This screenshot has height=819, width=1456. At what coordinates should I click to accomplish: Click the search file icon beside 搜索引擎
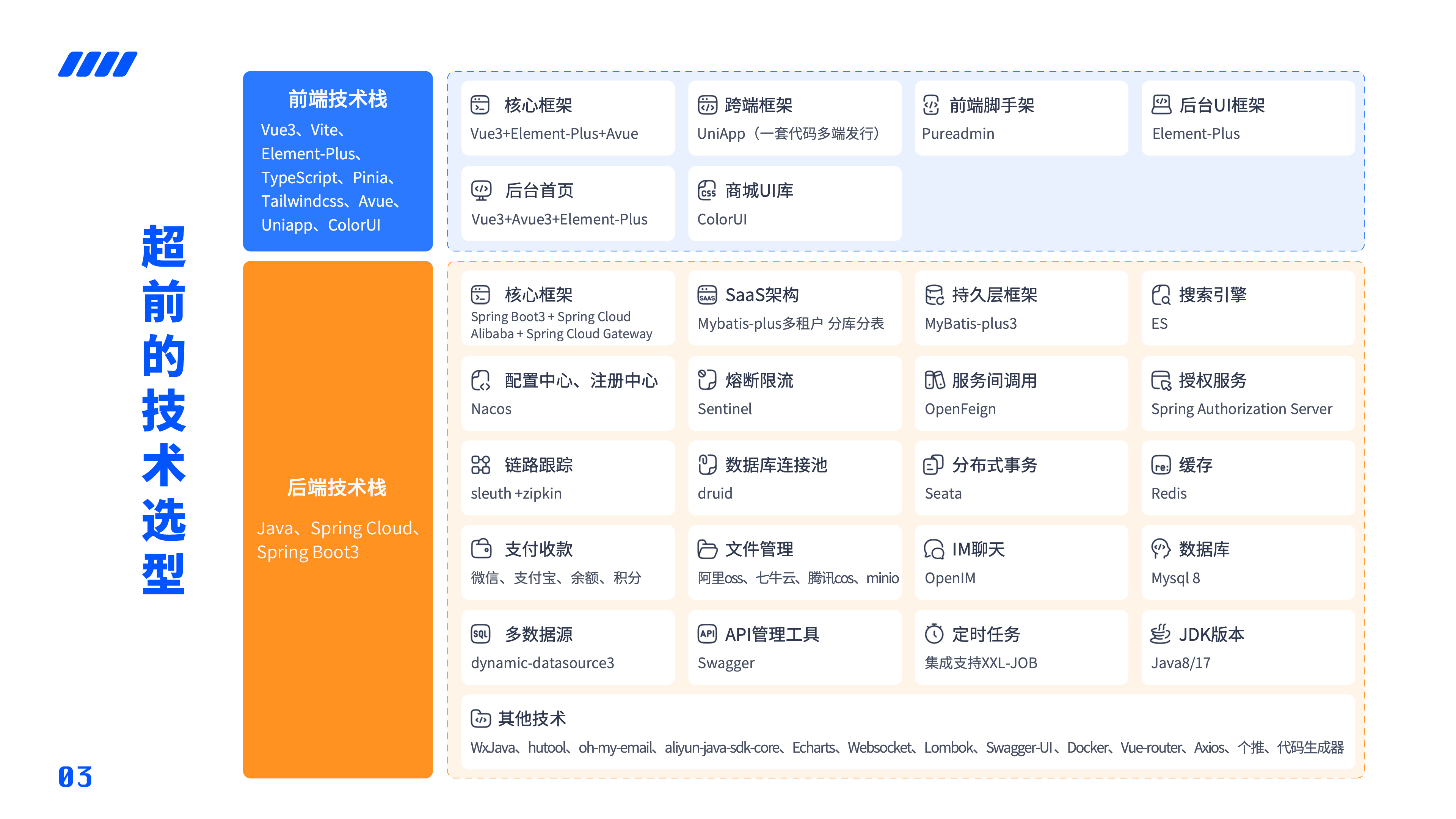coord(1161,295)
